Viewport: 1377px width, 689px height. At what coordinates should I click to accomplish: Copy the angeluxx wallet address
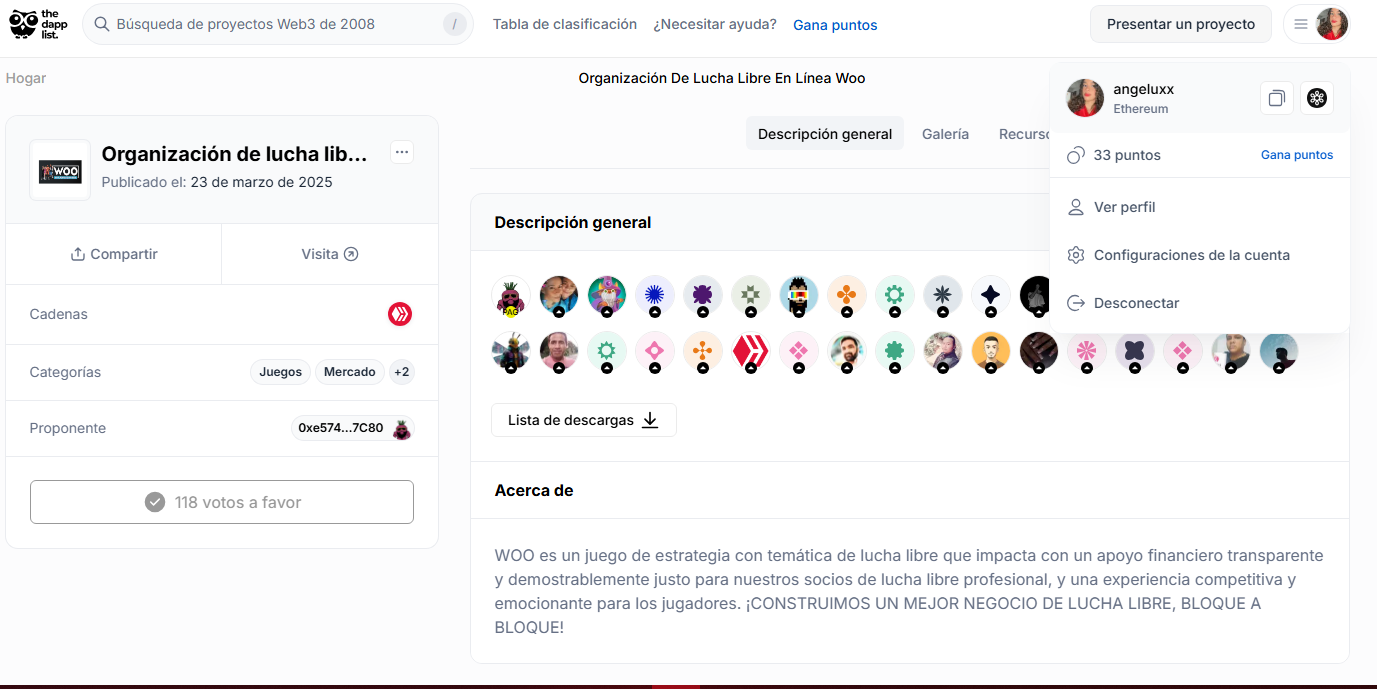click(x=1277, y=98)
